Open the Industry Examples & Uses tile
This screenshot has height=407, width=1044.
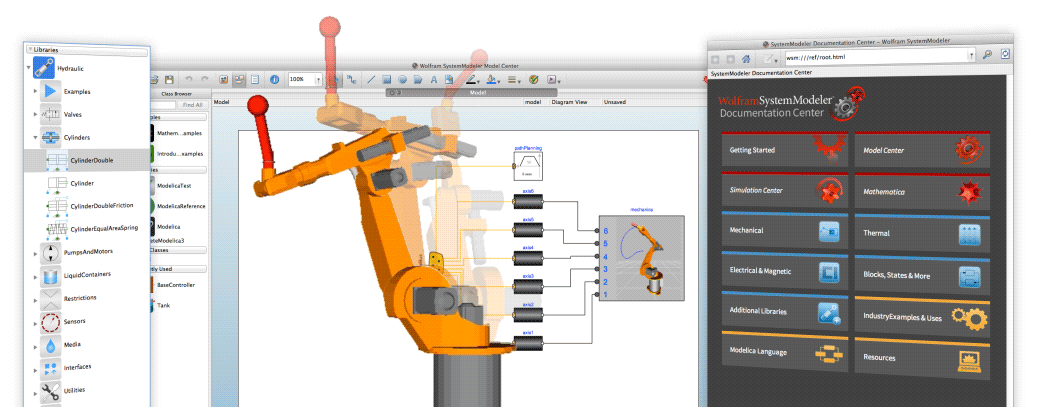click(922, 317)
